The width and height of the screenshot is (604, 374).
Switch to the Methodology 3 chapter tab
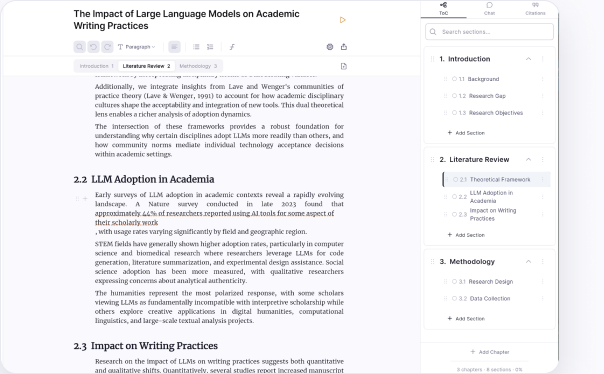tap(198, 66)
